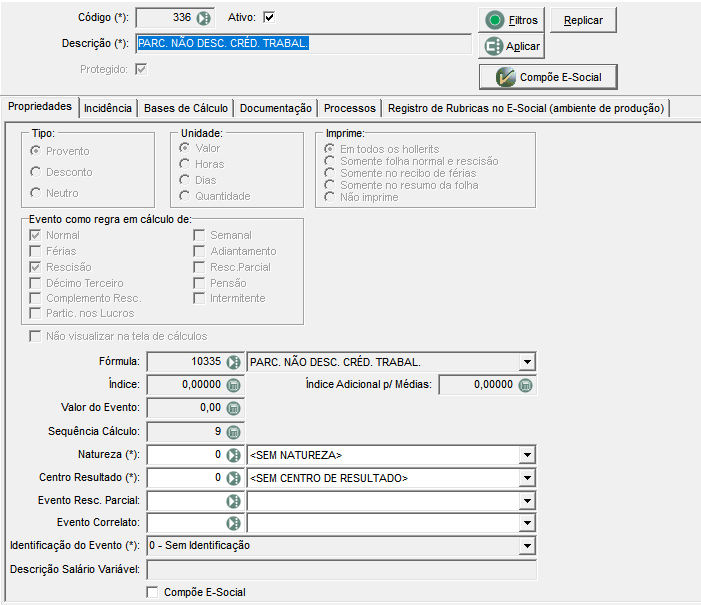701x605 pixels.
Task: Check the Adiantamento checkbox
Action: tap(199, 251)
